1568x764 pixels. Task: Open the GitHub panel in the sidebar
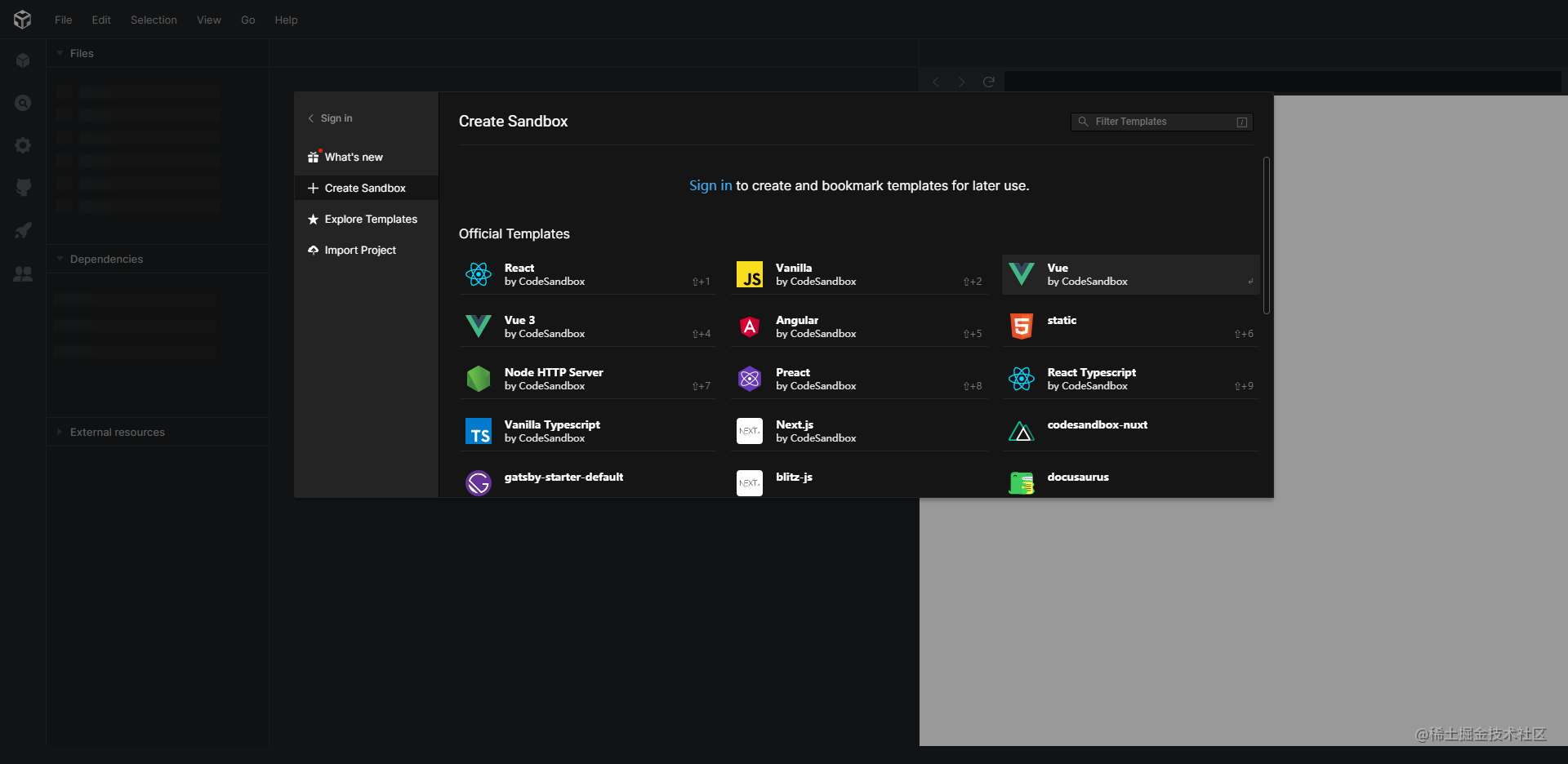point(23,188)
